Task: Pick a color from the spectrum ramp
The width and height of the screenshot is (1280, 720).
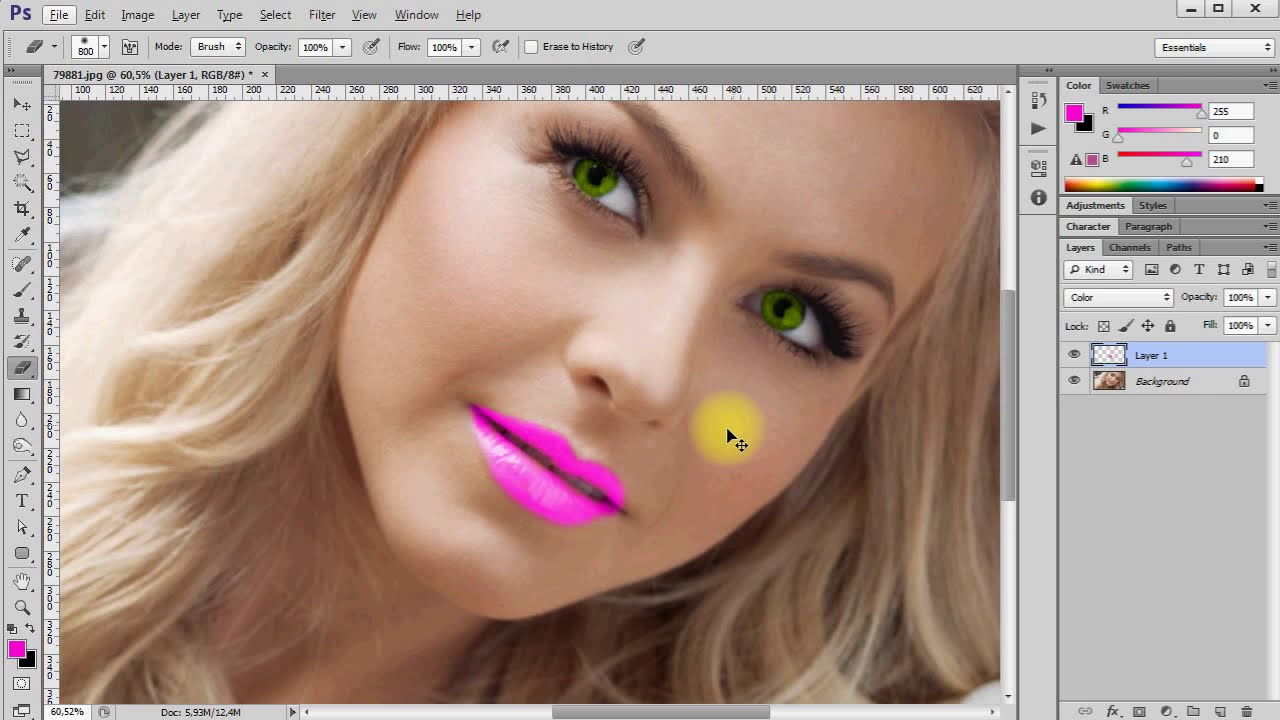Action: [1160, 185]
